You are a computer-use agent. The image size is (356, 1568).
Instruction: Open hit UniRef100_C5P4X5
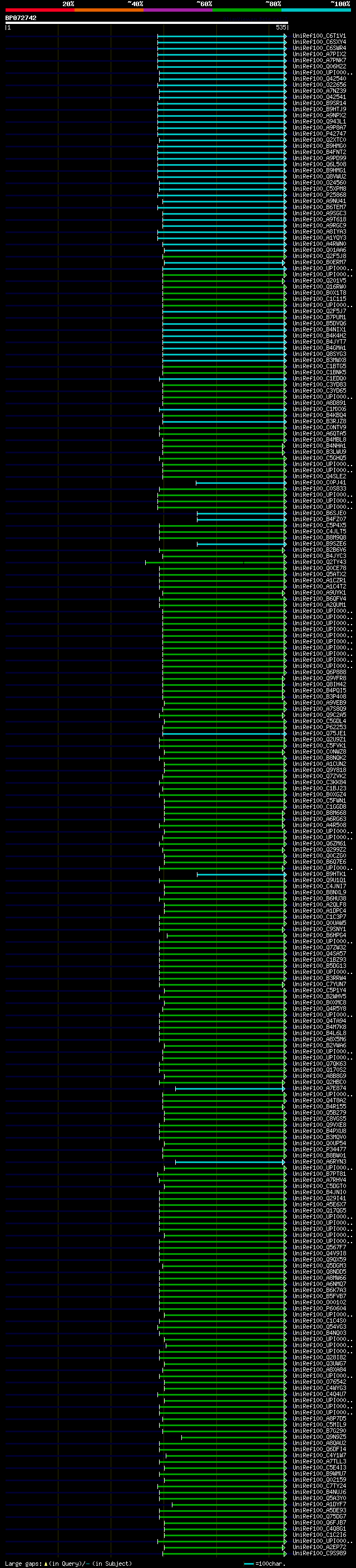click(319, 525)
